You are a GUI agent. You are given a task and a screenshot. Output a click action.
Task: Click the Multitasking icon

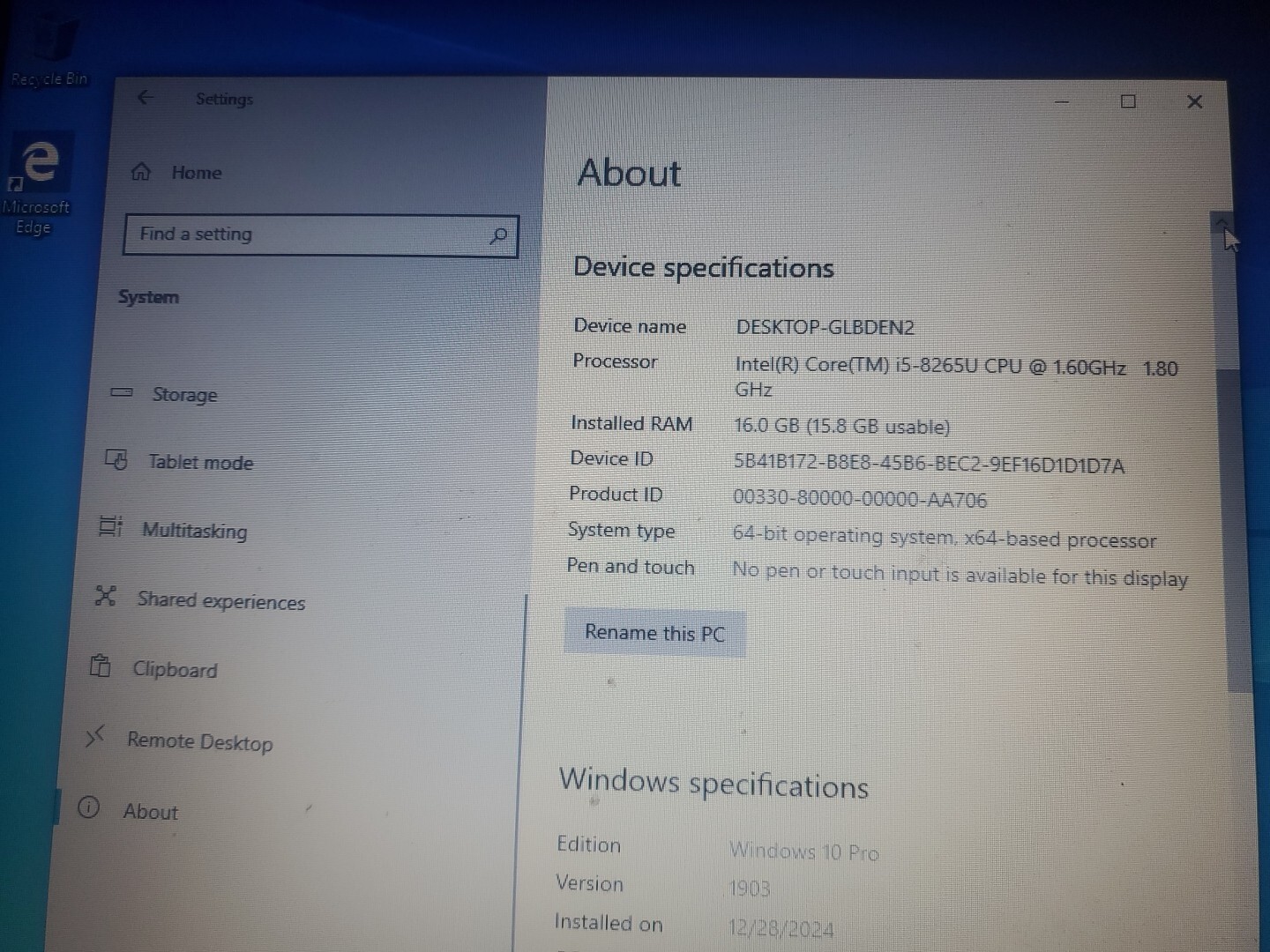point(111,527)
